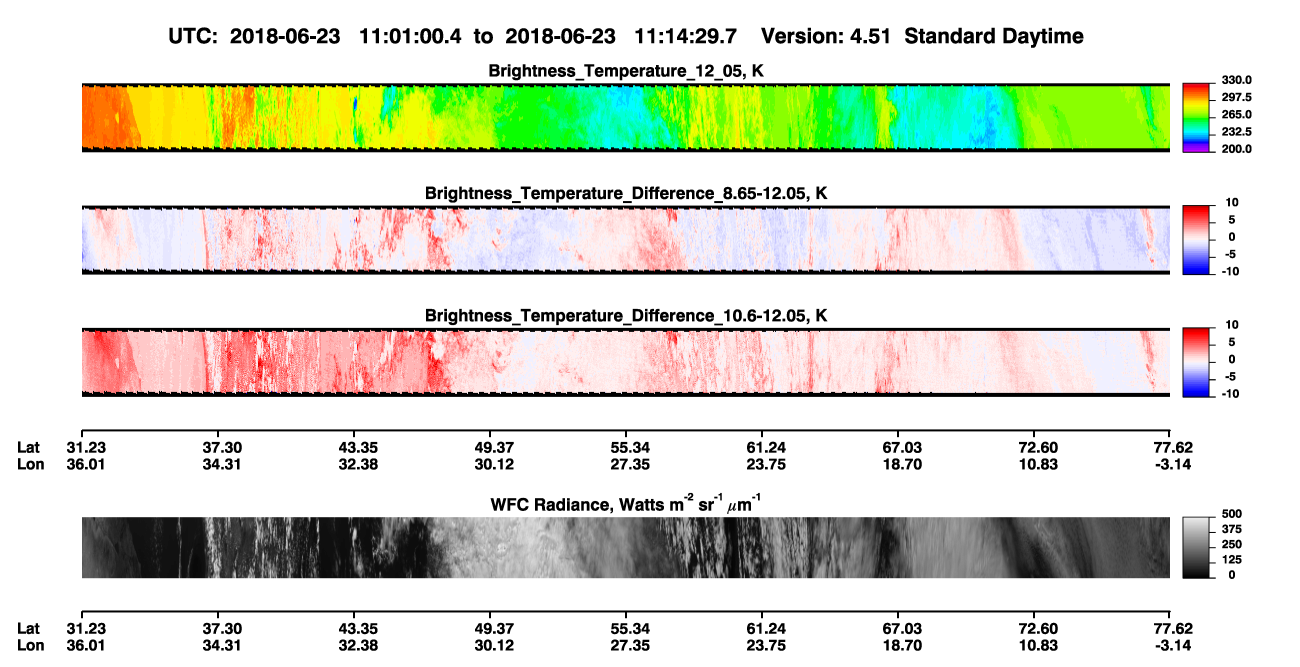Click the 500 tick on the WFC colorbar
The height and width of the screenshot is (667, 1300).
coord(1231,512)
